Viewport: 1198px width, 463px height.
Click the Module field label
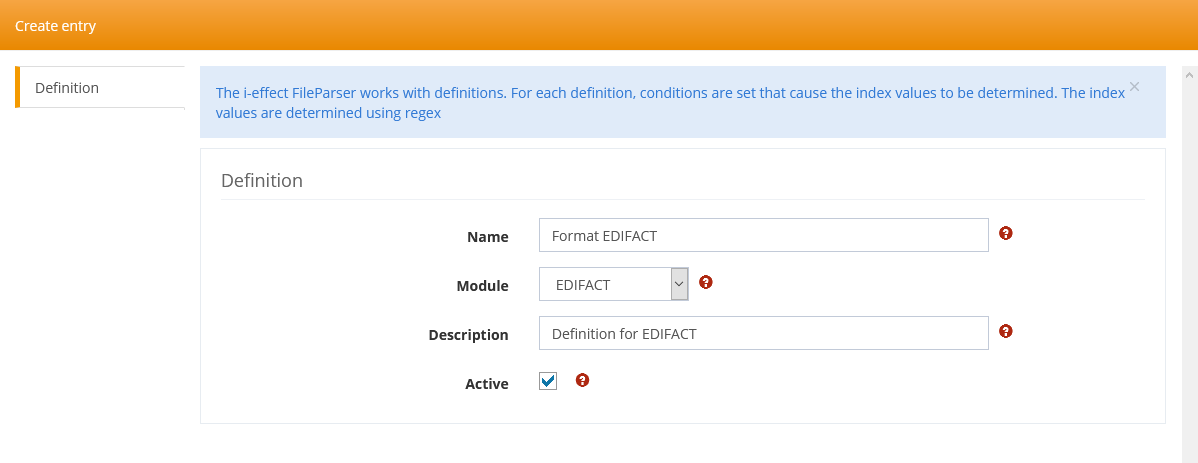pyautogui.click(x=482, y=286)
